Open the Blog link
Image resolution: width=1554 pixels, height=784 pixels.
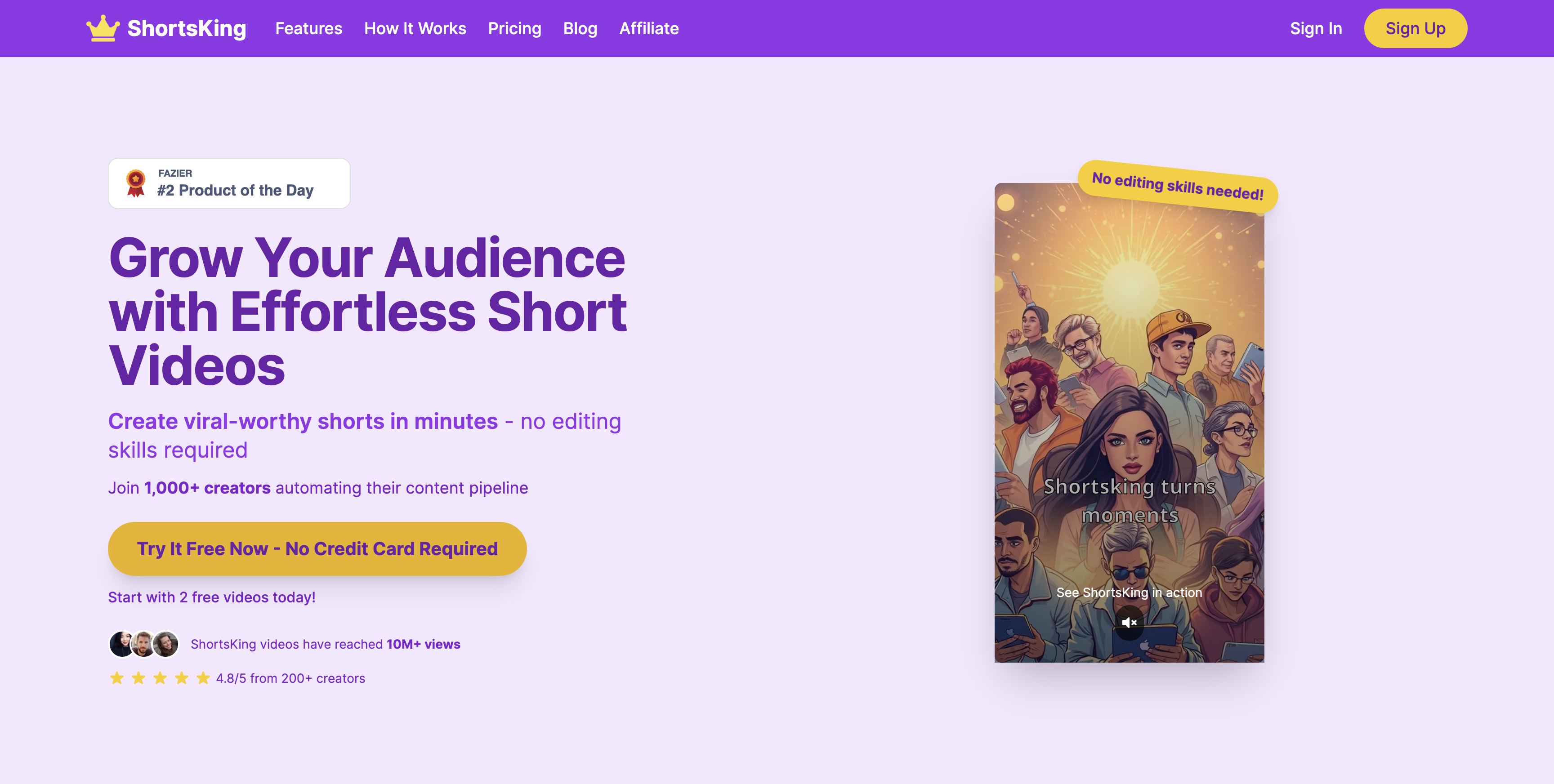tap(580, 28)
